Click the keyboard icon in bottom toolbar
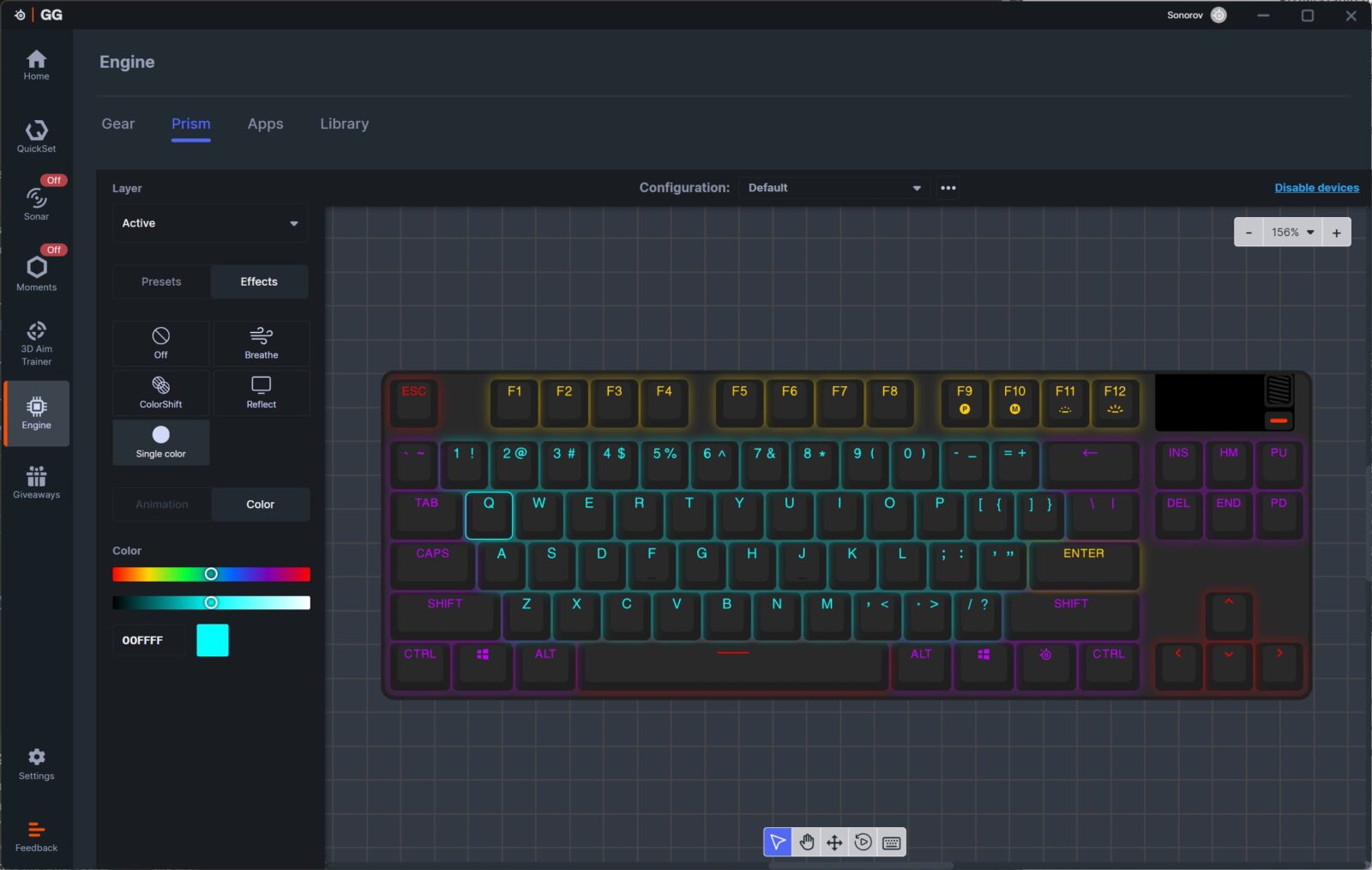1372x870 pixels. [x=891, y=843]
